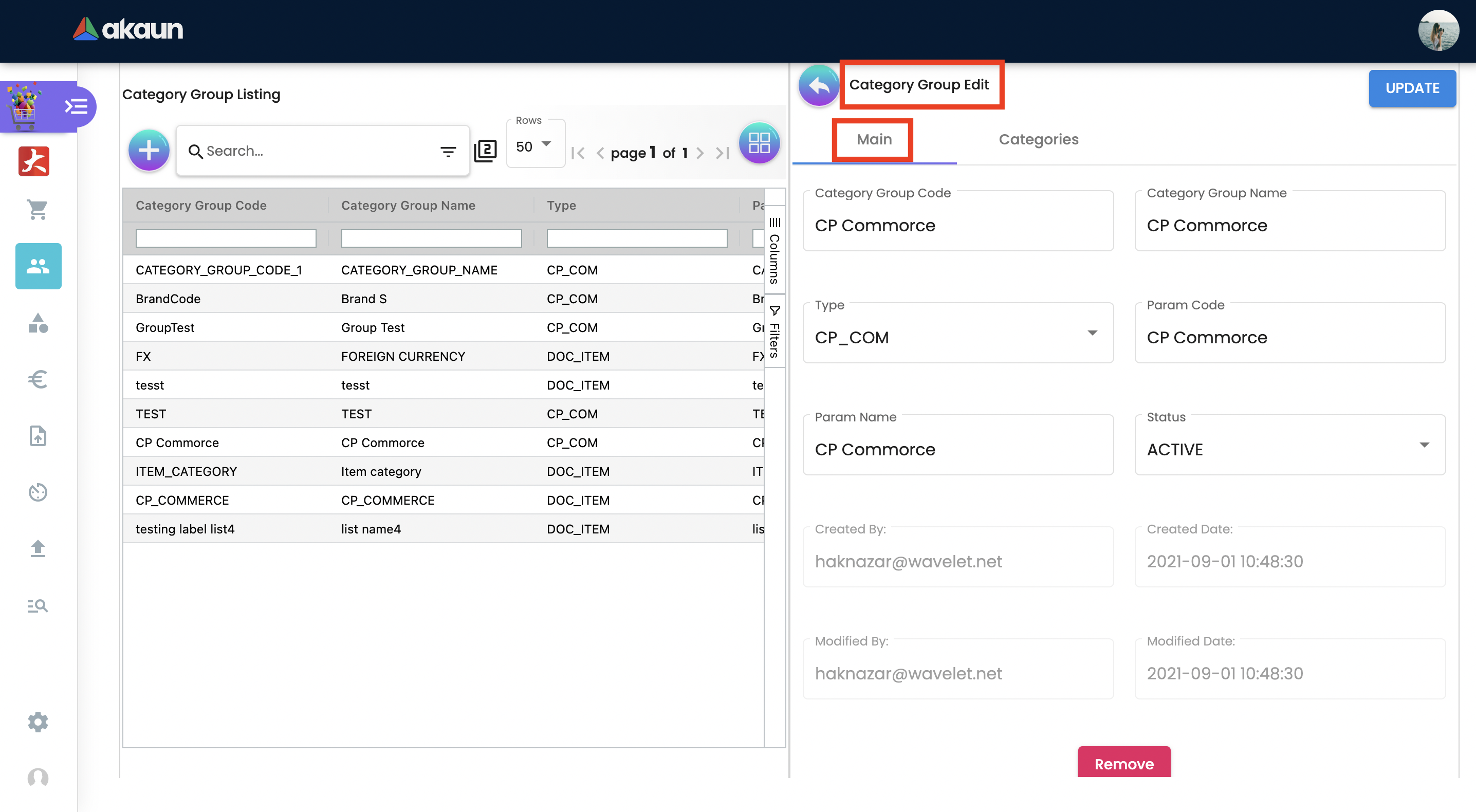This screenshot has width=1476, height=812.
Task: Click the multi-page copy icon near Rows
Action: (485, 150)
